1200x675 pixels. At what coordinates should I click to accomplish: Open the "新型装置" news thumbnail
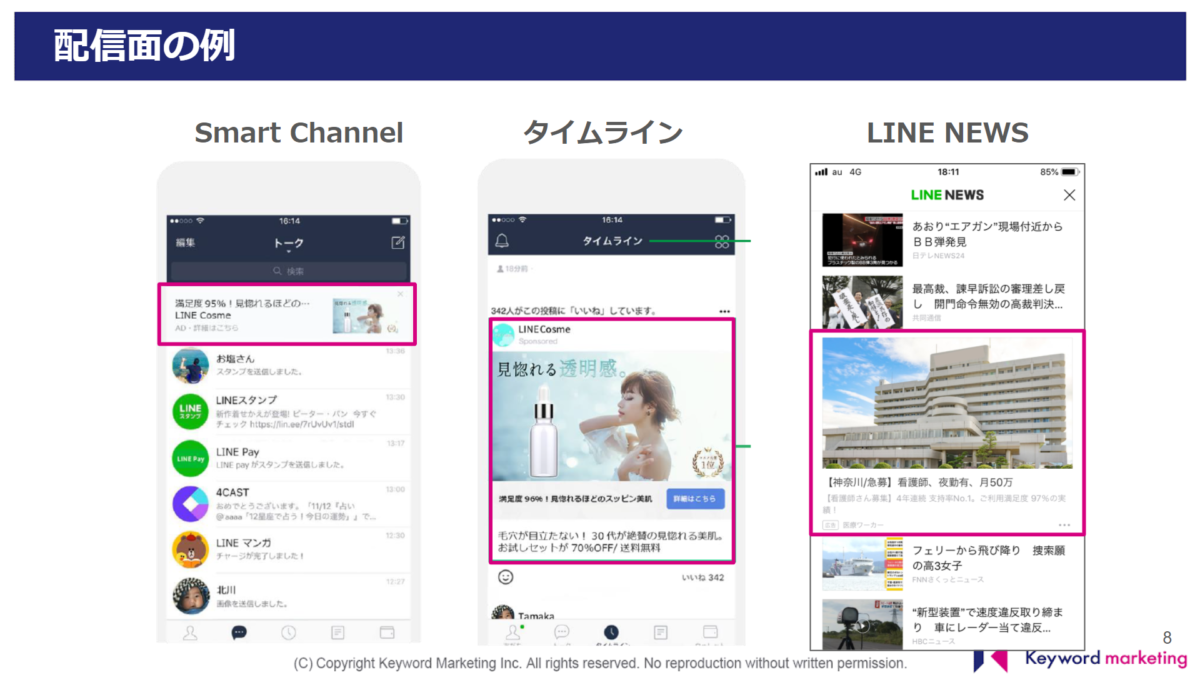[862, 624]
